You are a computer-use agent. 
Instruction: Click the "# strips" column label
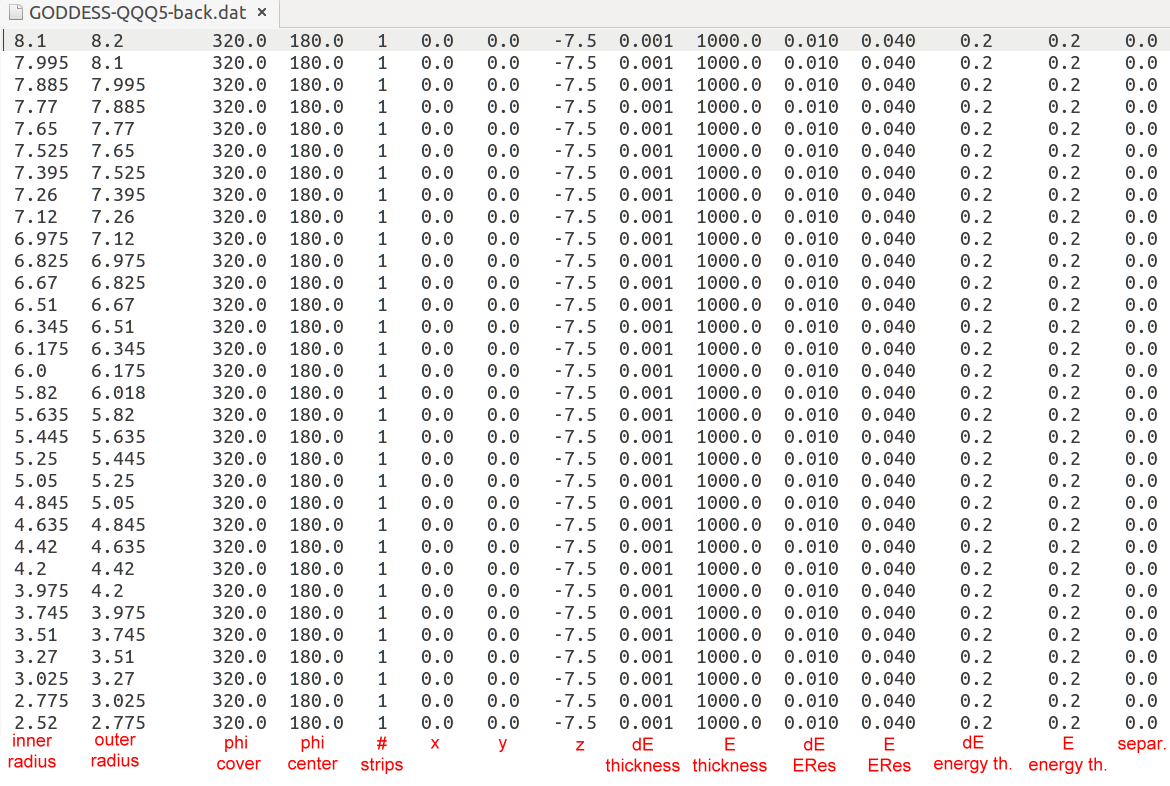point(381,754)
